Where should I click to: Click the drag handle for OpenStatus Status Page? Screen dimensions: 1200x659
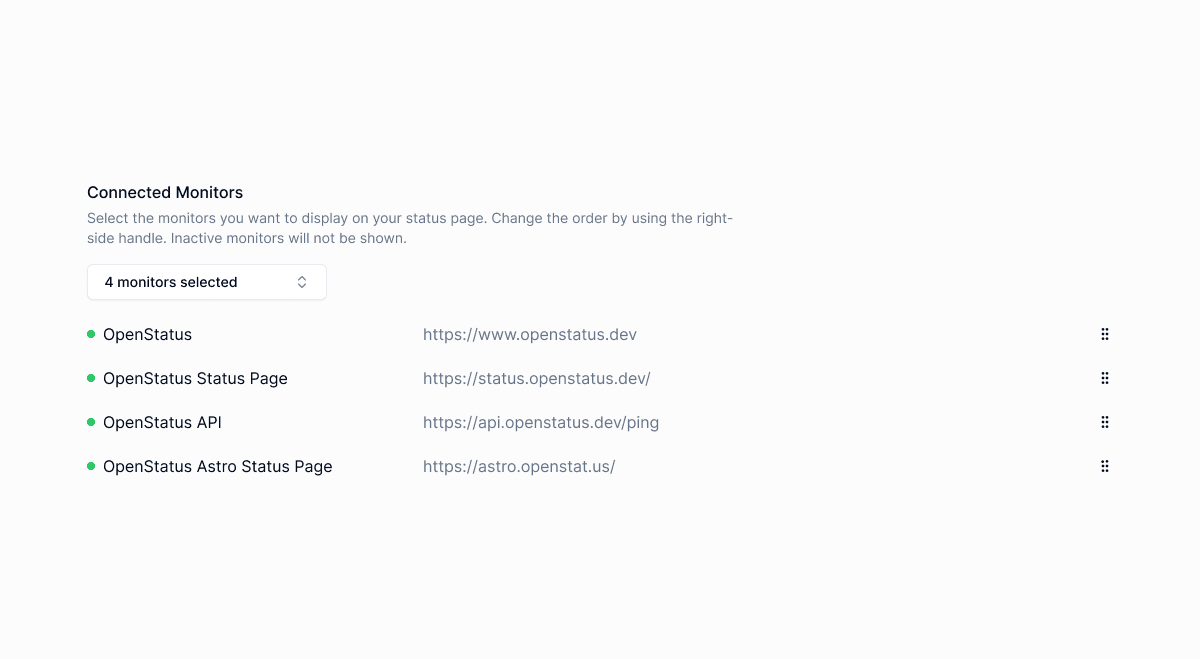click(x=1104, y=378)
